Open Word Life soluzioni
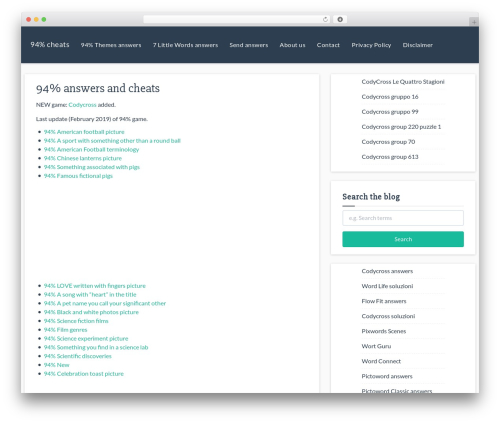The image size is (500, 423). [387, 286]
